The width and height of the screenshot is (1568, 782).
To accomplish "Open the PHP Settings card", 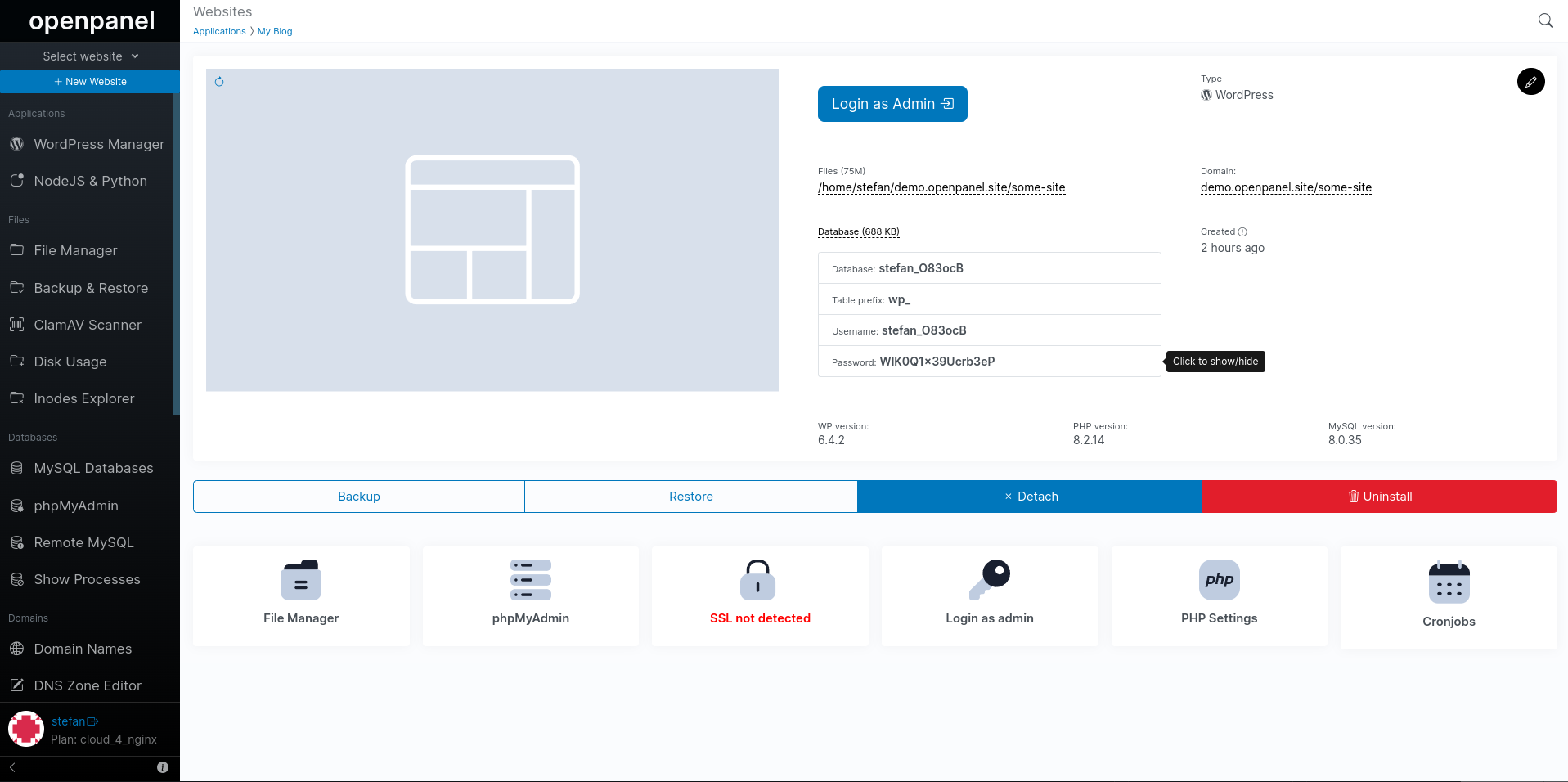I will [1220, 596].
